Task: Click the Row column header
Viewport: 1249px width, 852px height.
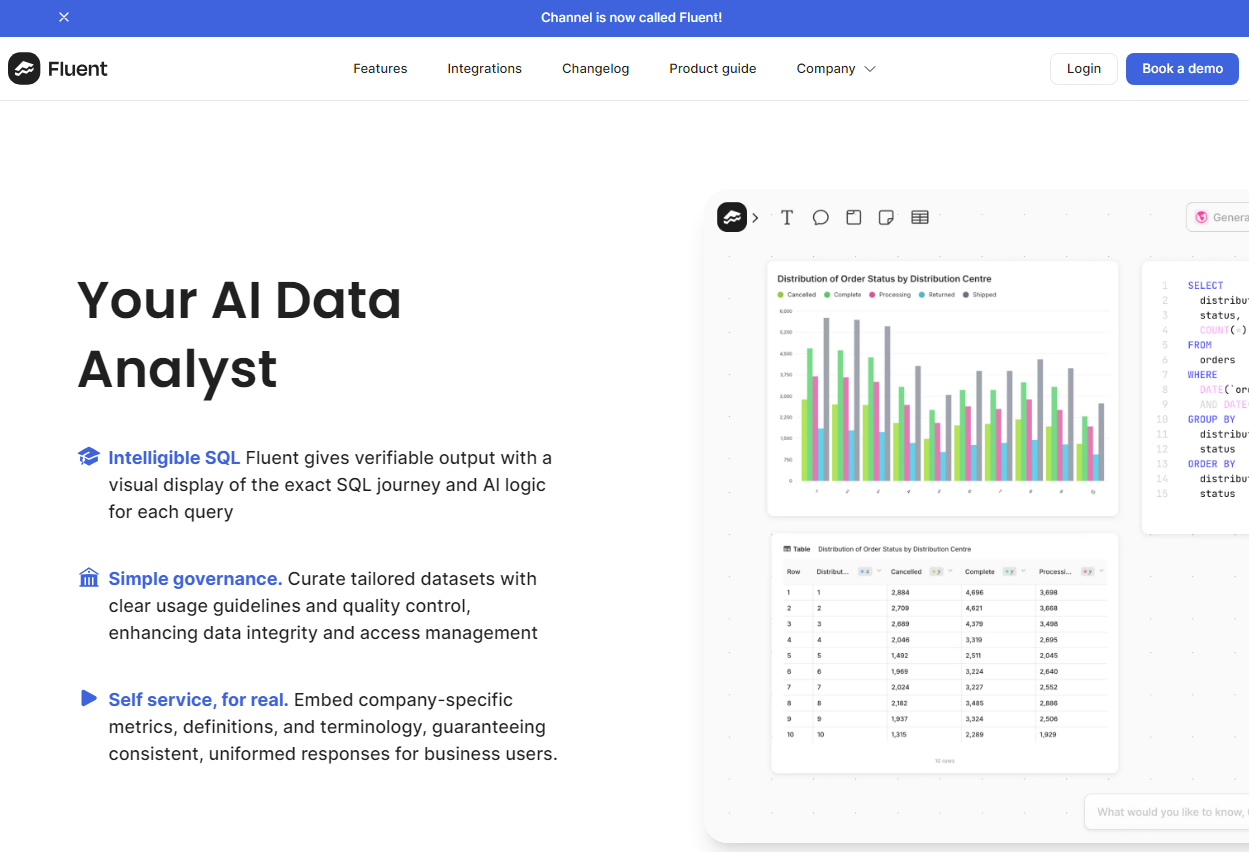Action: click(794, 572)
